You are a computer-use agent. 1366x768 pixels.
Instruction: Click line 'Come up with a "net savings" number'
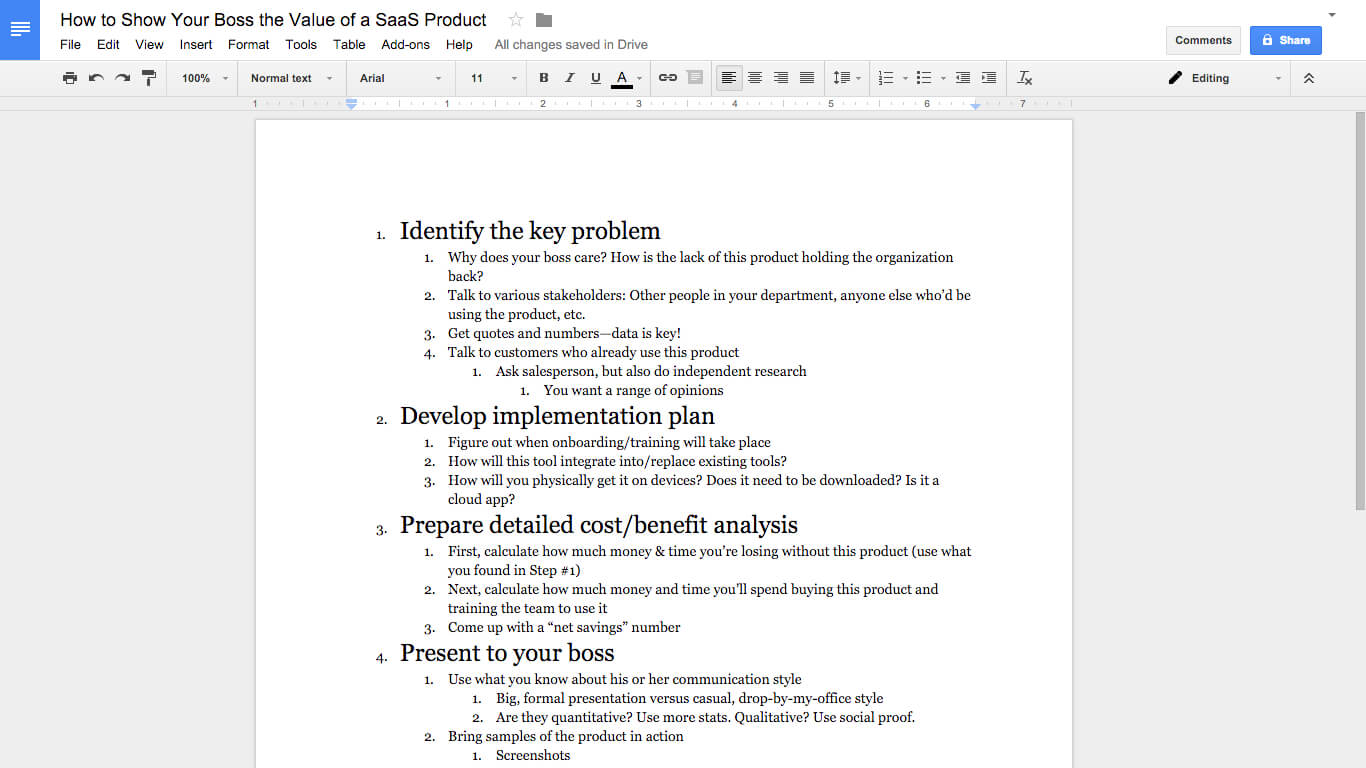564,627
